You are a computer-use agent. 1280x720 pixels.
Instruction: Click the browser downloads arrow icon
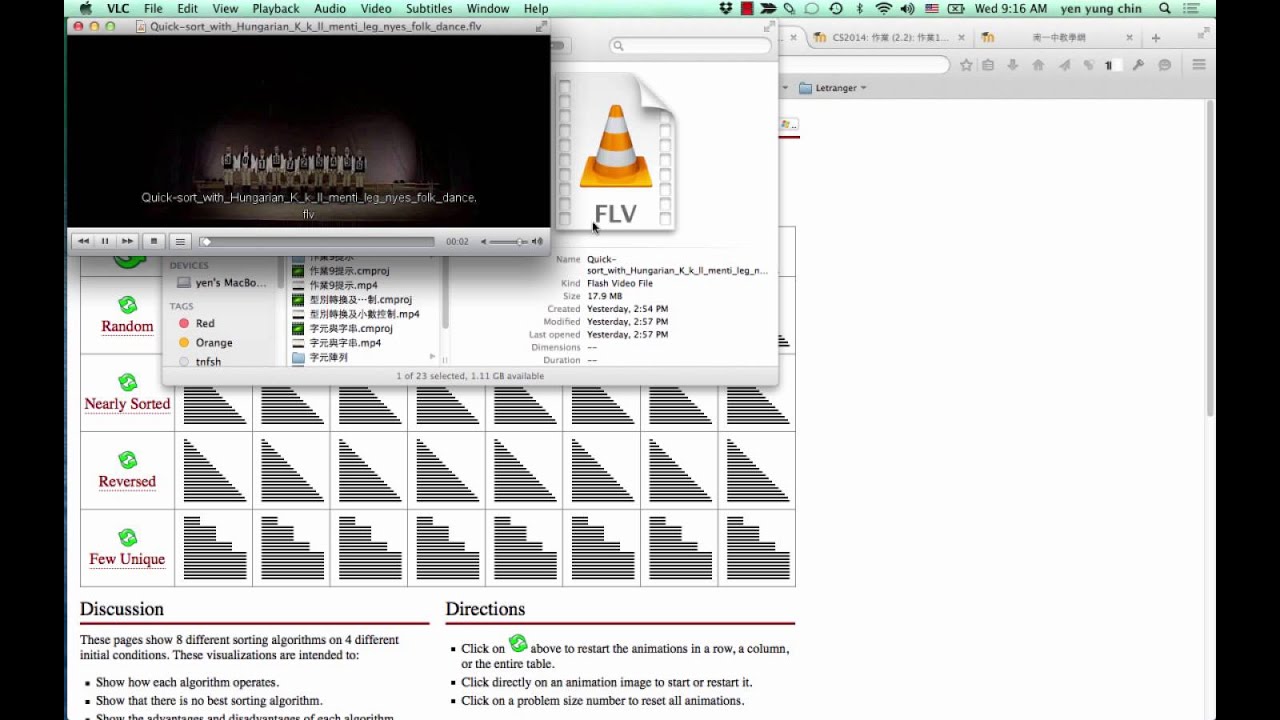[x=1013, y=65]
